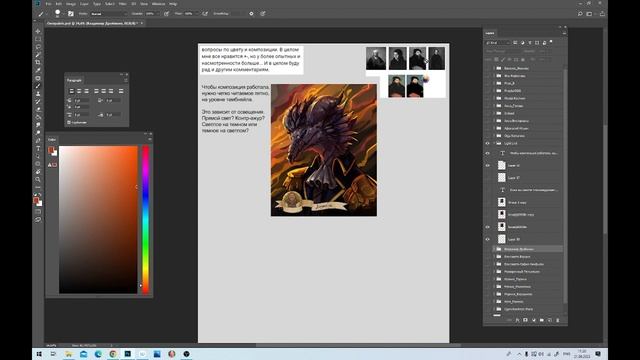The width and height of the screenshot is (640, 360).
Task: Create new adjustment layer icon
Action: (x=533, y=320)
